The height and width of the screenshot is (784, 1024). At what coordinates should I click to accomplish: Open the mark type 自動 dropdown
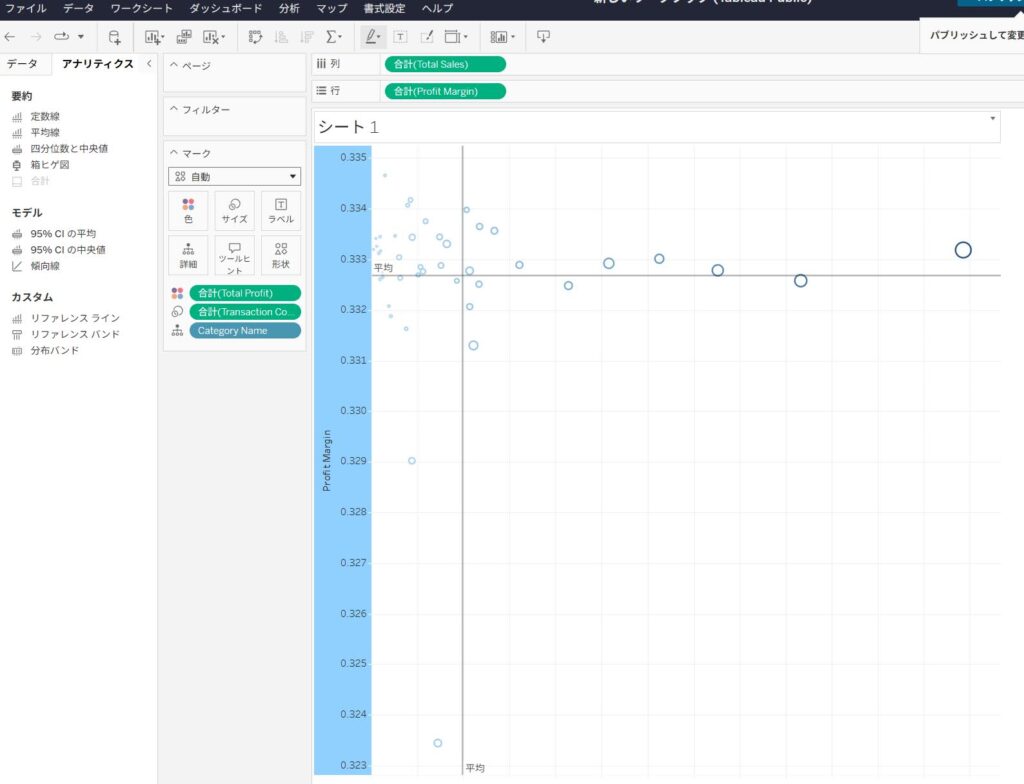pos(235,177)
